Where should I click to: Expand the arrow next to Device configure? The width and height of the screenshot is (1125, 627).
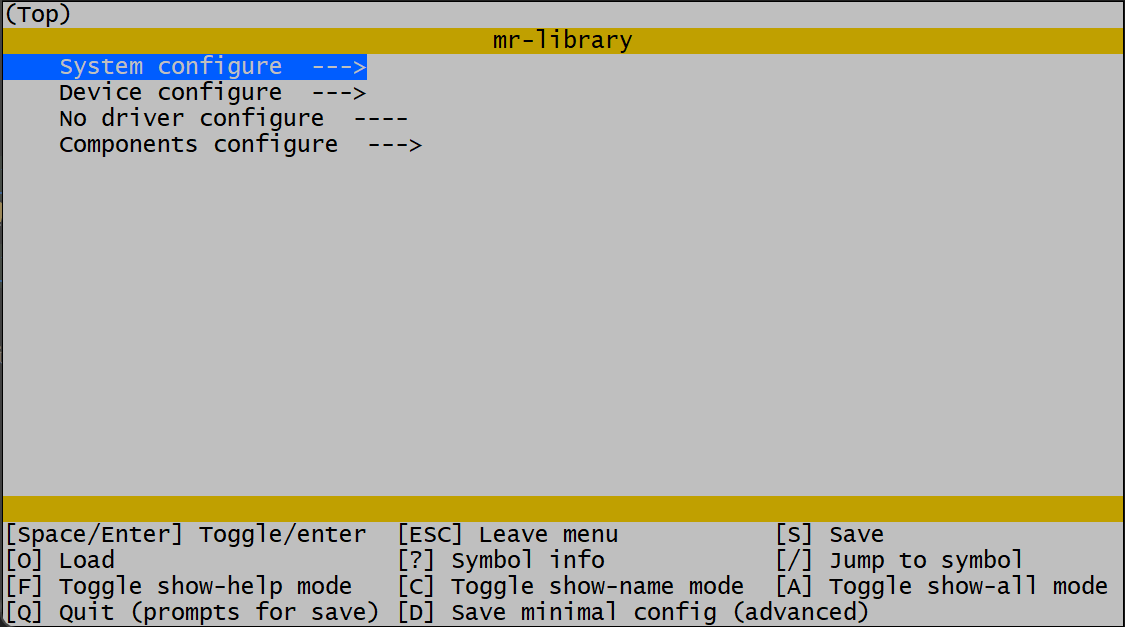click(x=339, y=93)
